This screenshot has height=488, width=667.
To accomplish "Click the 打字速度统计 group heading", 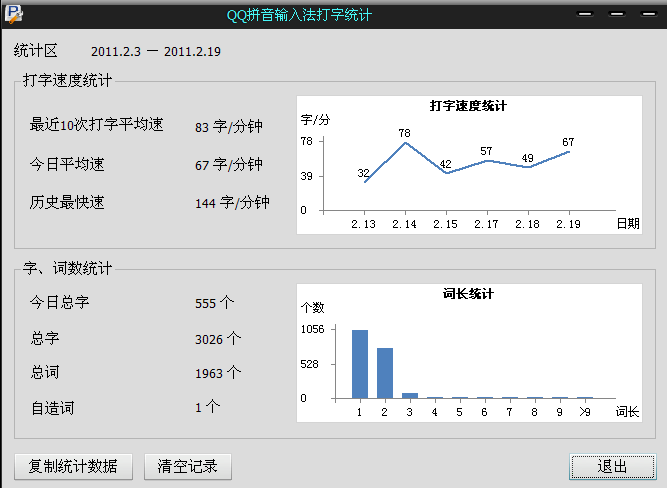I will (67, 80).
